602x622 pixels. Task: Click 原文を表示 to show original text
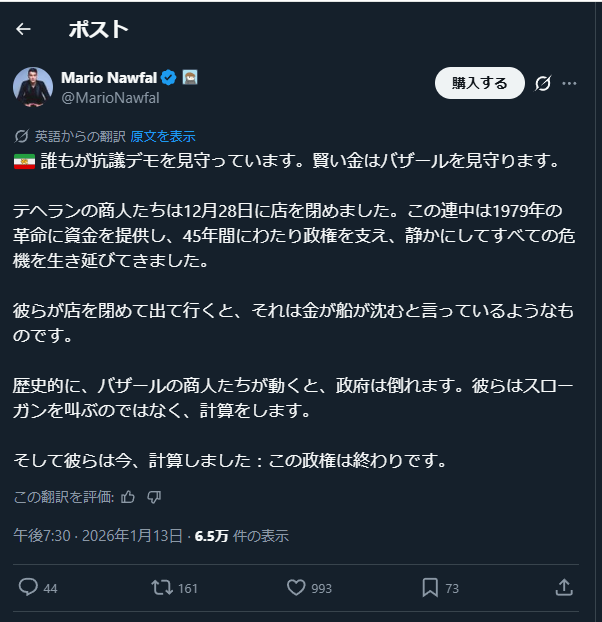pos(163,136)
